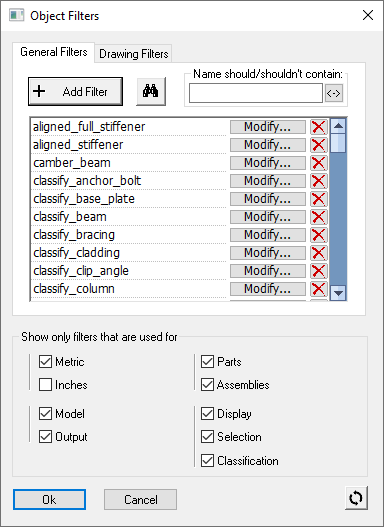Screen dimensions: 384x527
Task: Open Modify for classify_base_plate filter
Action: tap(268, 199)
